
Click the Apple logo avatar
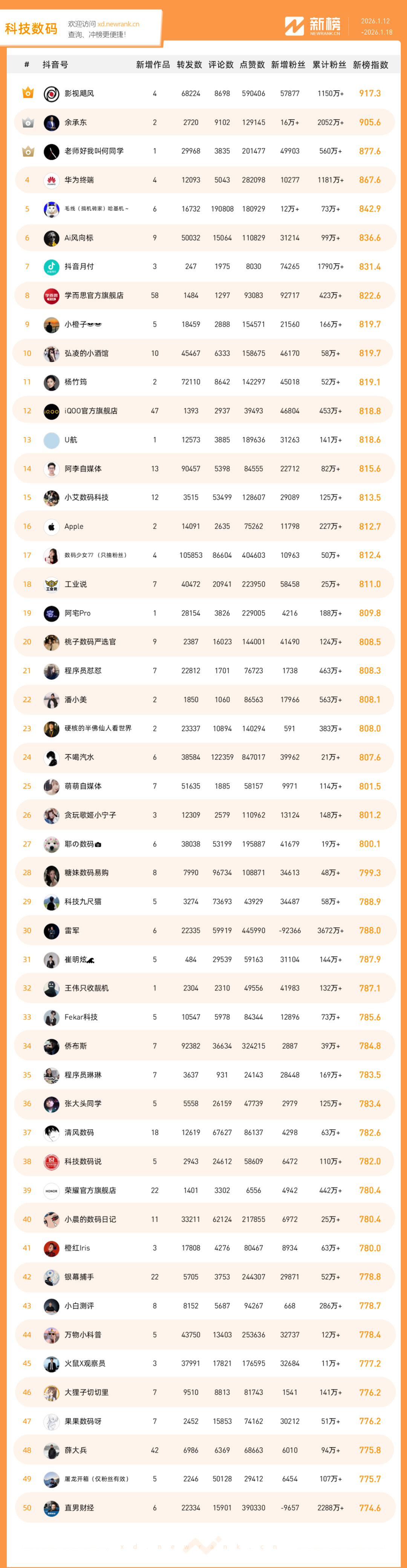[51, 527]
